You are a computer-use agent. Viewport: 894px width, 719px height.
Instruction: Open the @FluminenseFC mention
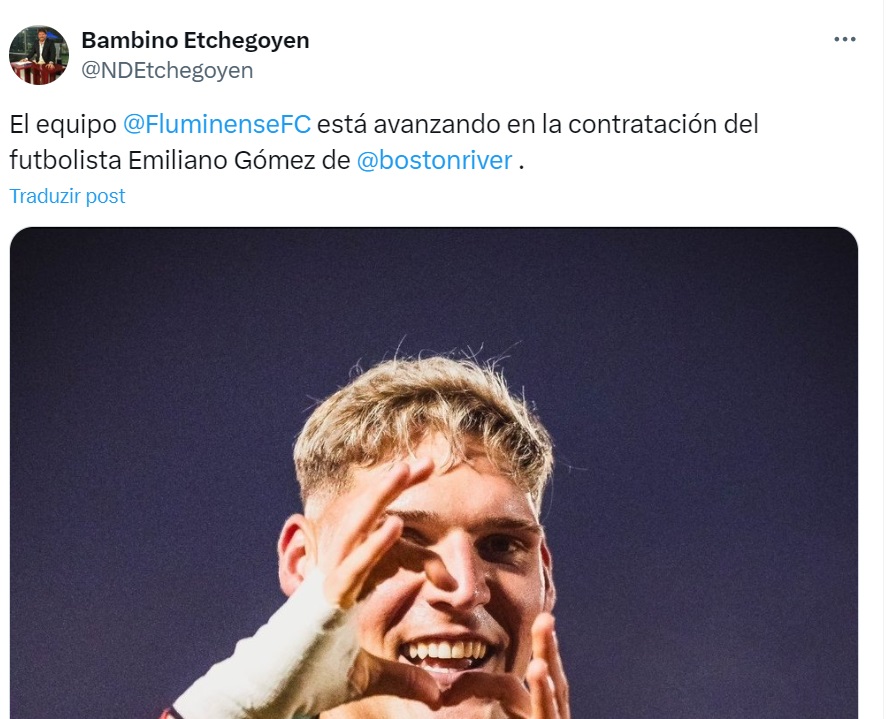pyautogui.click(x=217, y=124)
